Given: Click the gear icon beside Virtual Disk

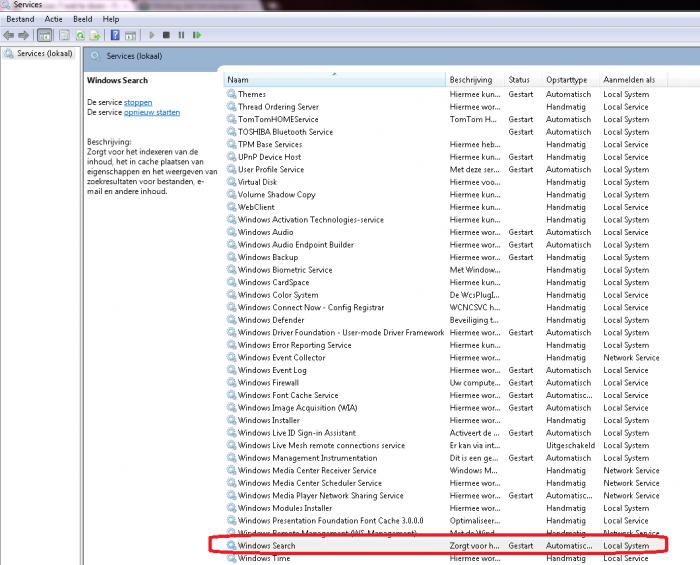Looking at the screenshot, I should [231, 182].
